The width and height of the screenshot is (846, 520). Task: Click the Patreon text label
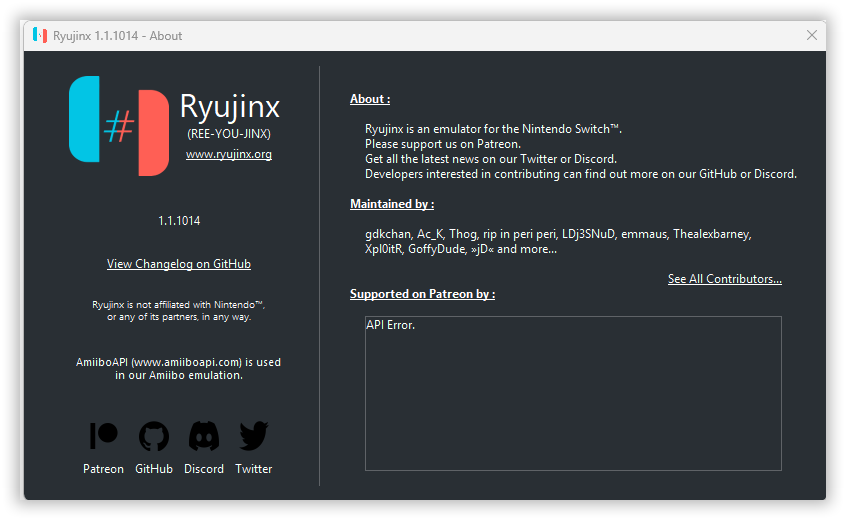tap(103, 469)
